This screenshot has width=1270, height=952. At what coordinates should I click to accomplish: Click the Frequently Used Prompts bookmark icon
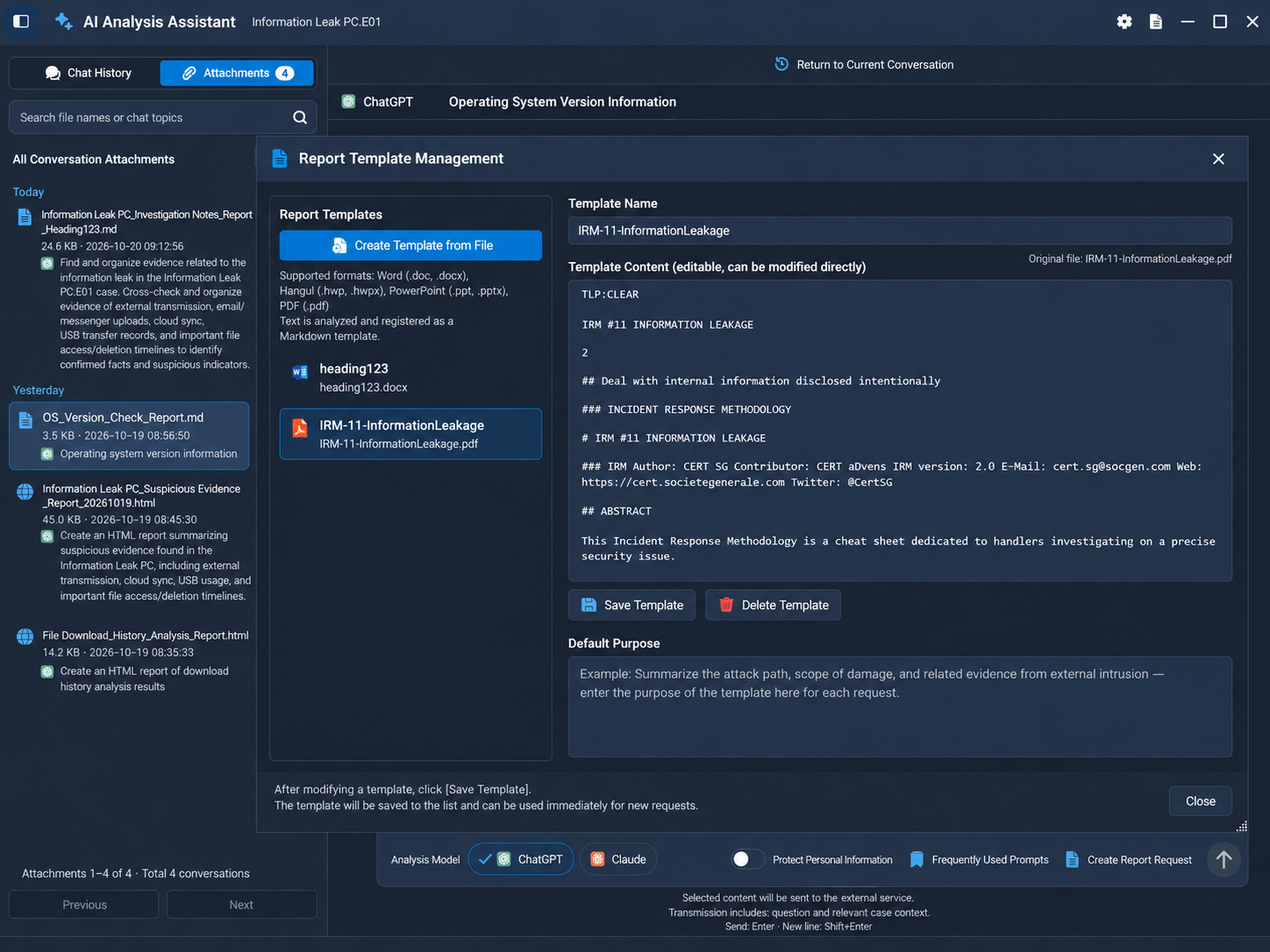917,859
